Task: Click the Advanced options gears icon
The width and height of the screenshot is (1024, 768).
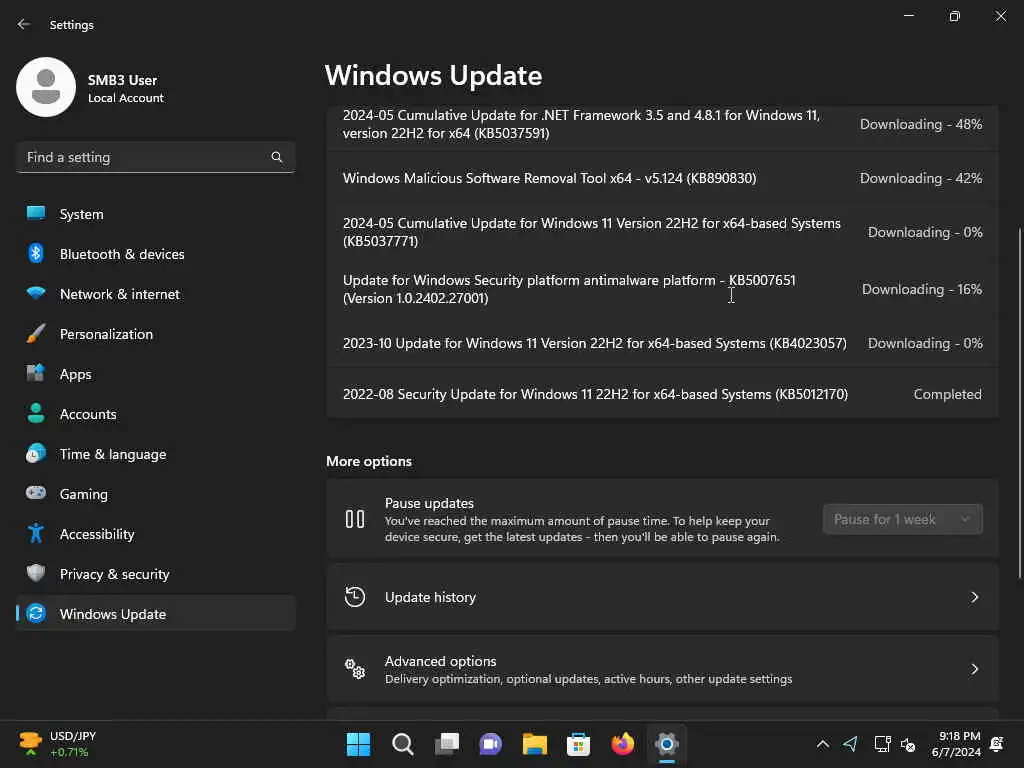Action: [x=355, y=669]
